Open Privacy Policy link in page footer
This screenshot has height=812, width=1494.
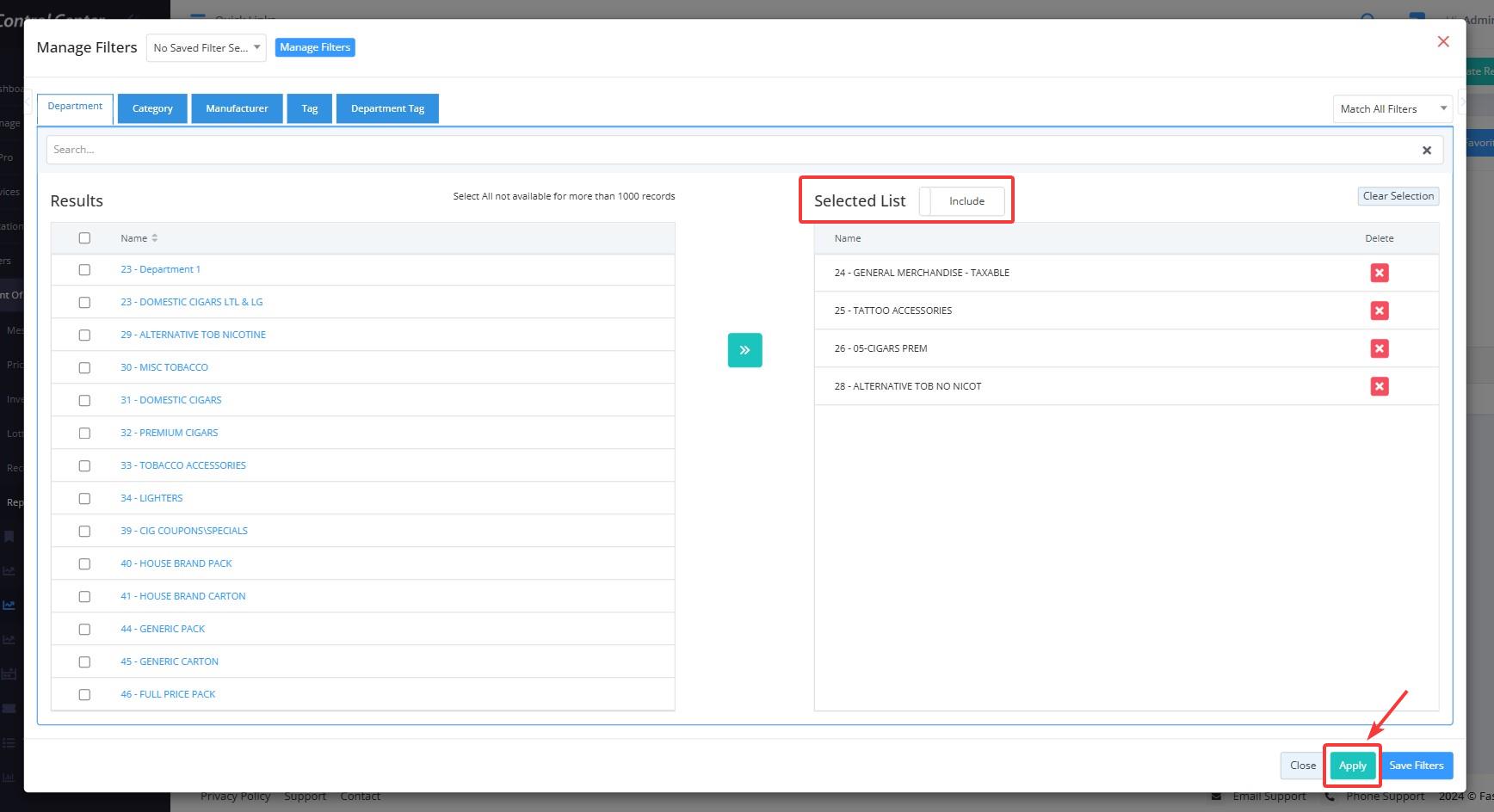pyautogui.click(x=235, y=797)
